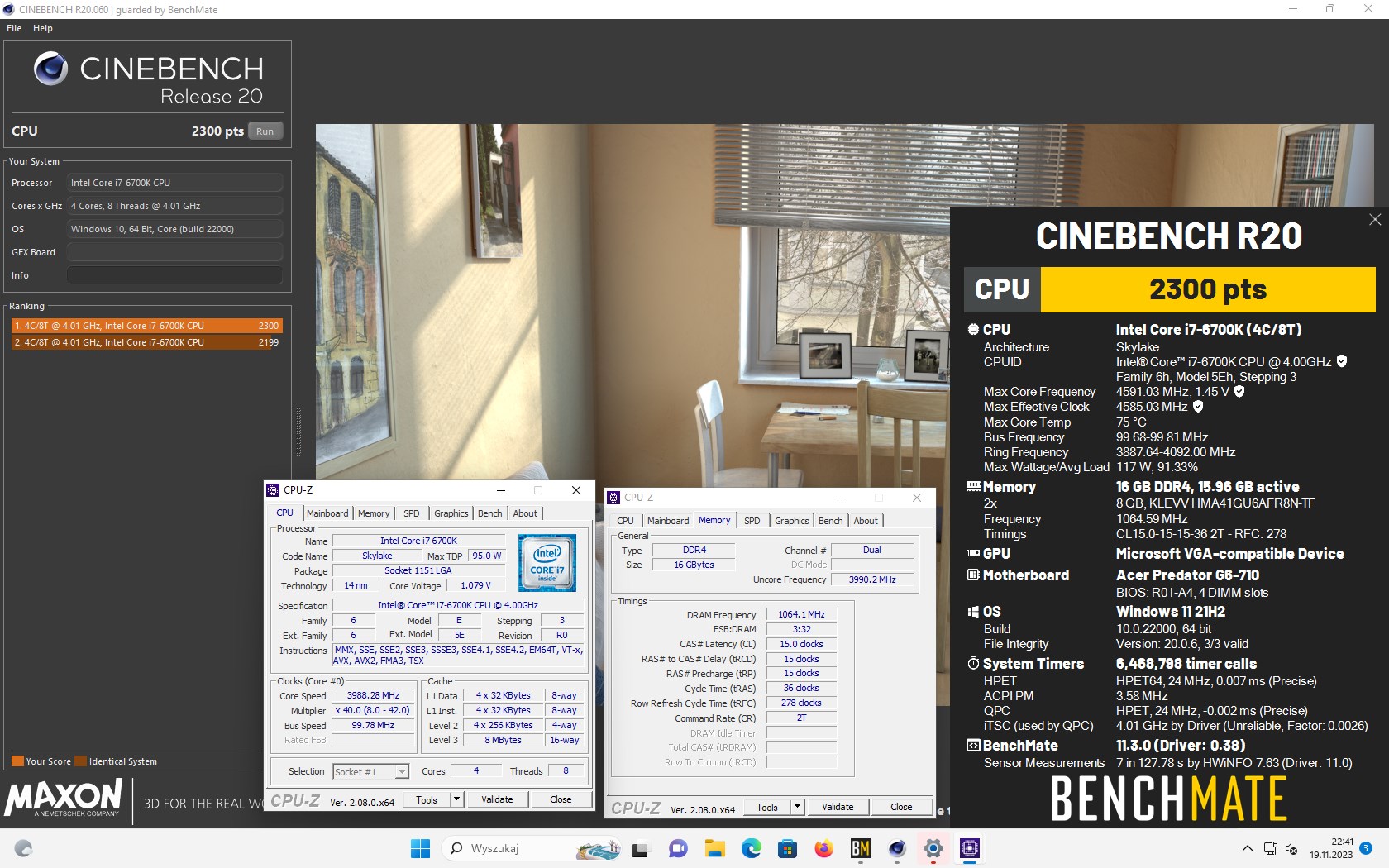Open muted volume icon in system tray
The height and width of the screenshot is (868, 1389).
click(1291, 849)
